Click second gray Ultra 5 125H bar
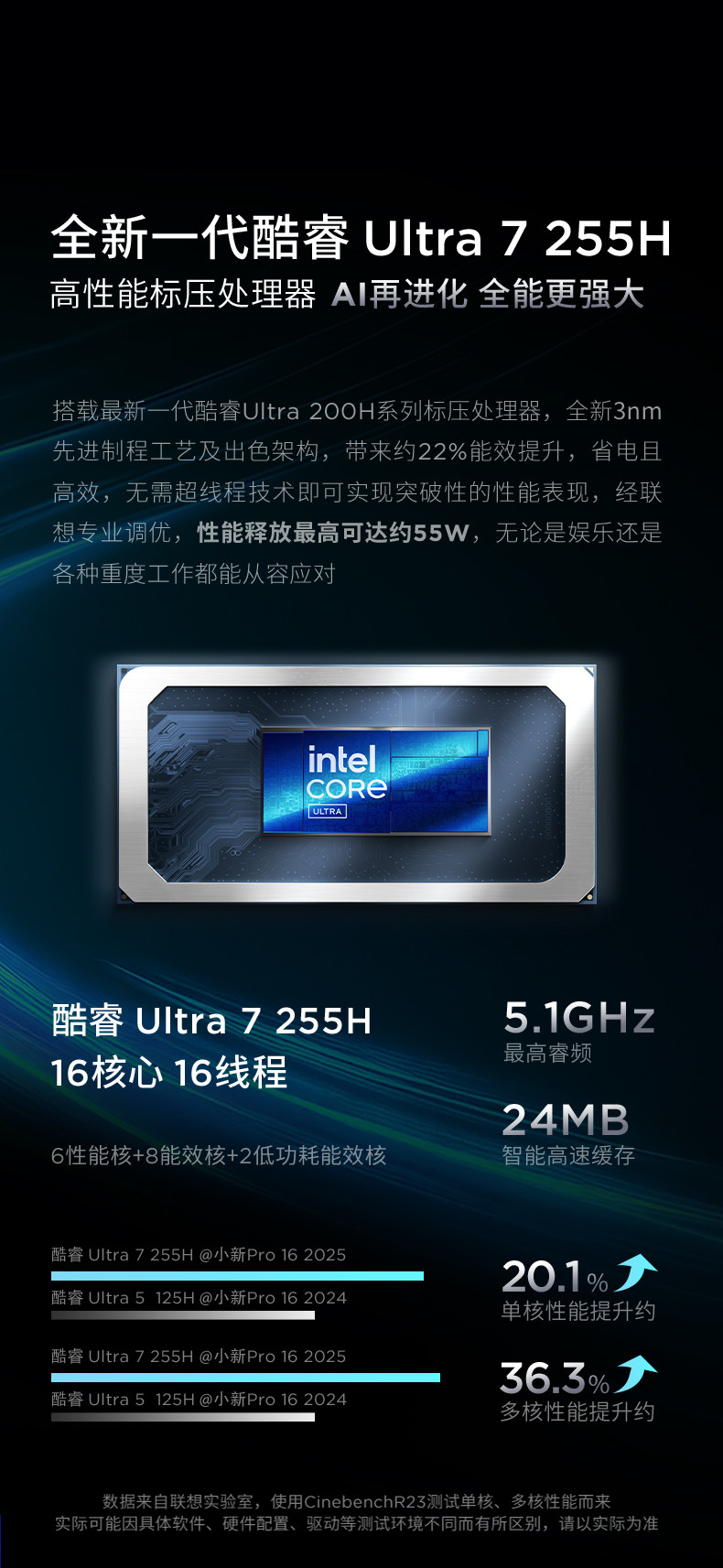The width and height of the screenshot is (723, 1568). [x=183, y=1417]
